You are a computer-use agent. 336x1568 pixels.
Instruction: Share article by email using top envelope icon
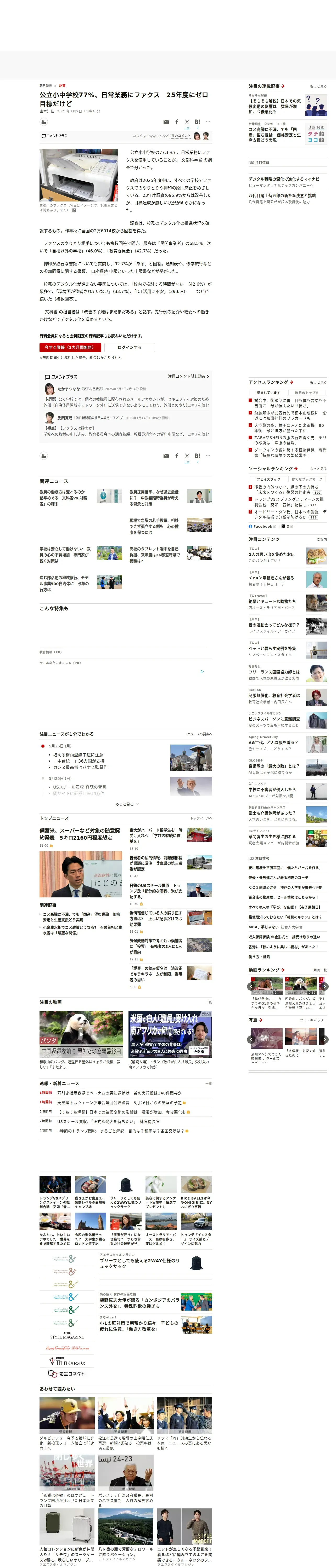pyautogui.click(x=166, y=122)
